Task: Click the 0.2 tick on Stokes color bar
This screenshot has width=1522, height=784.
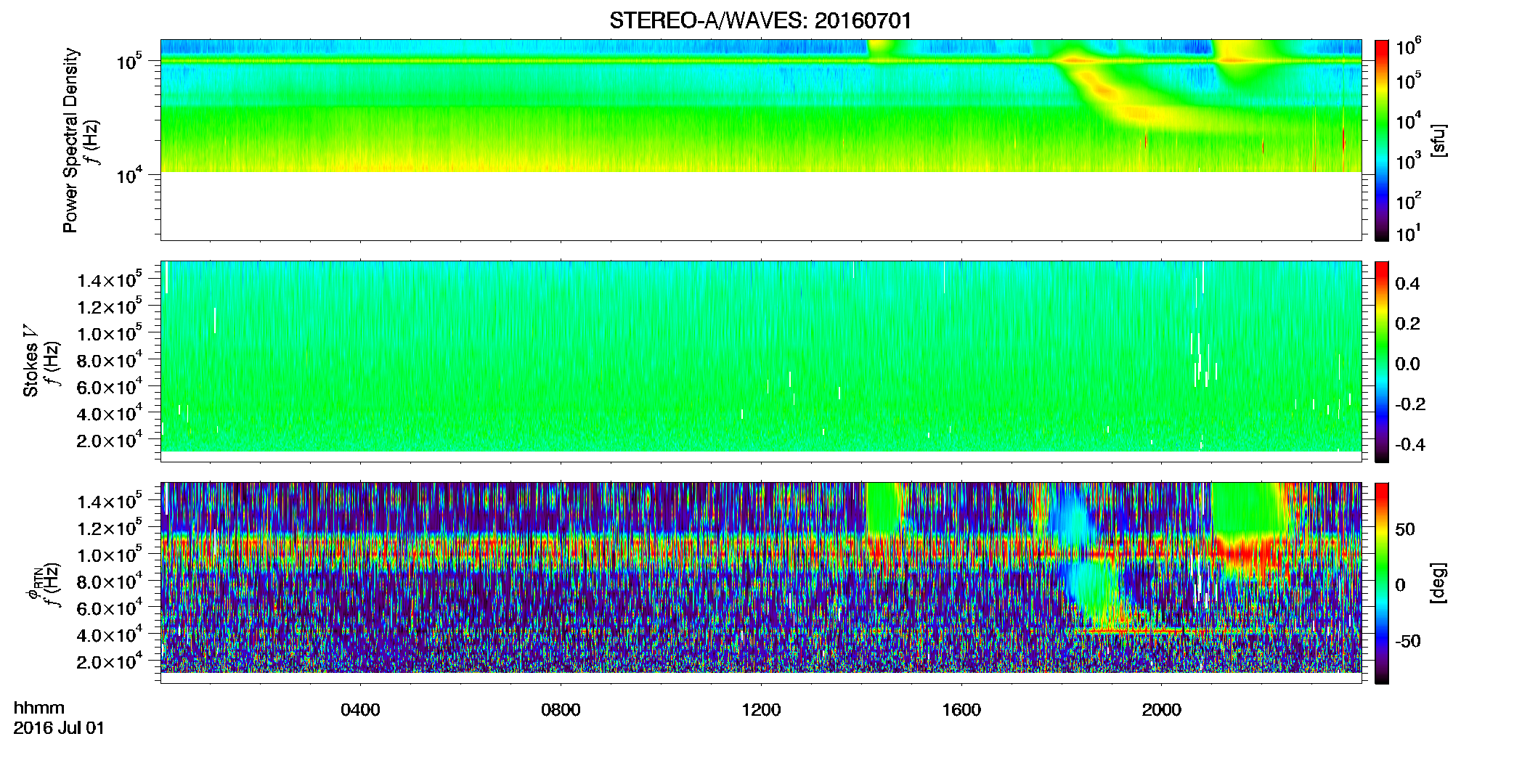Action: tap(1407, 324)
